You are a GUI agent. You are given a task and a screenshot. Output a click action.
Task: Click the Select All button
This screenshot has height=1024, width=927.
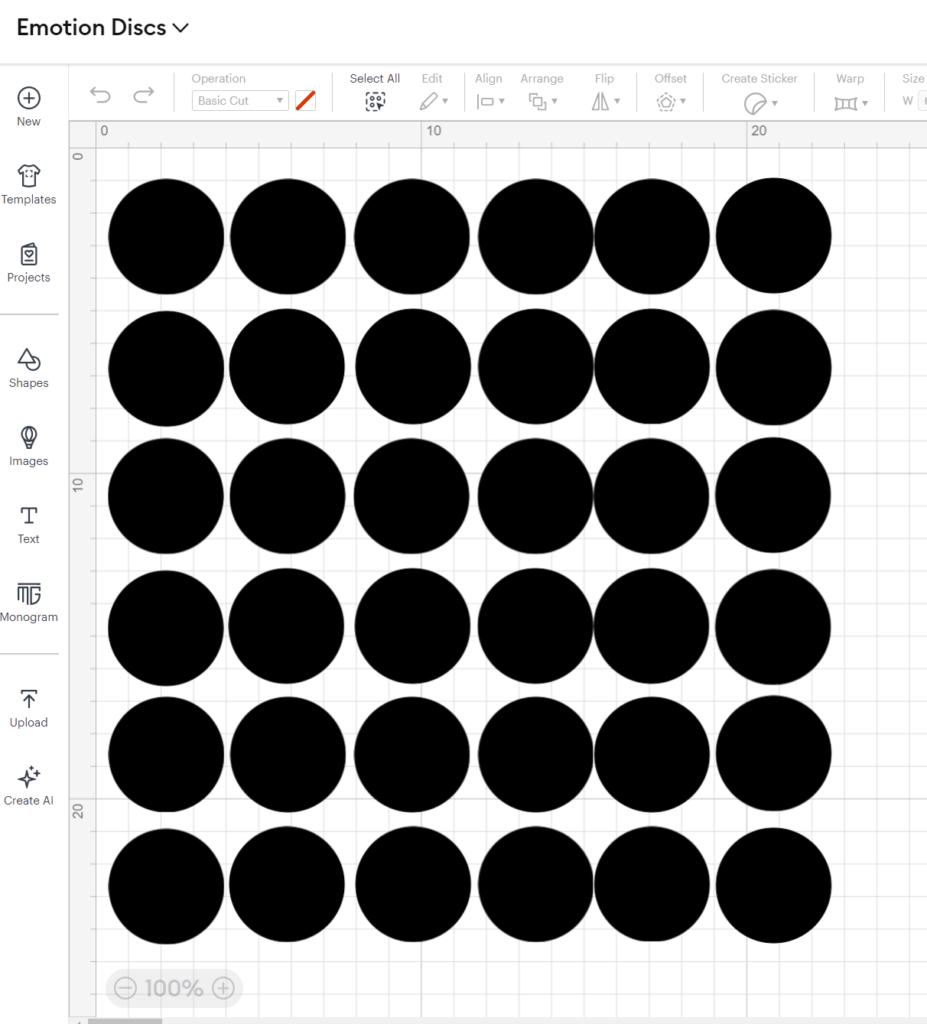(375, 101)
